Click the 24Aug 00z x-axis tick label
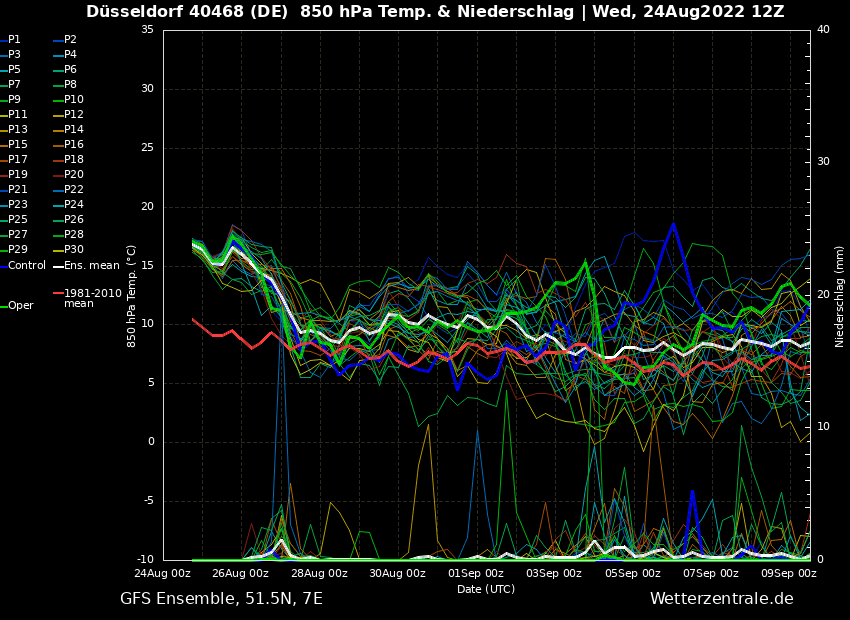 (163, 574)
